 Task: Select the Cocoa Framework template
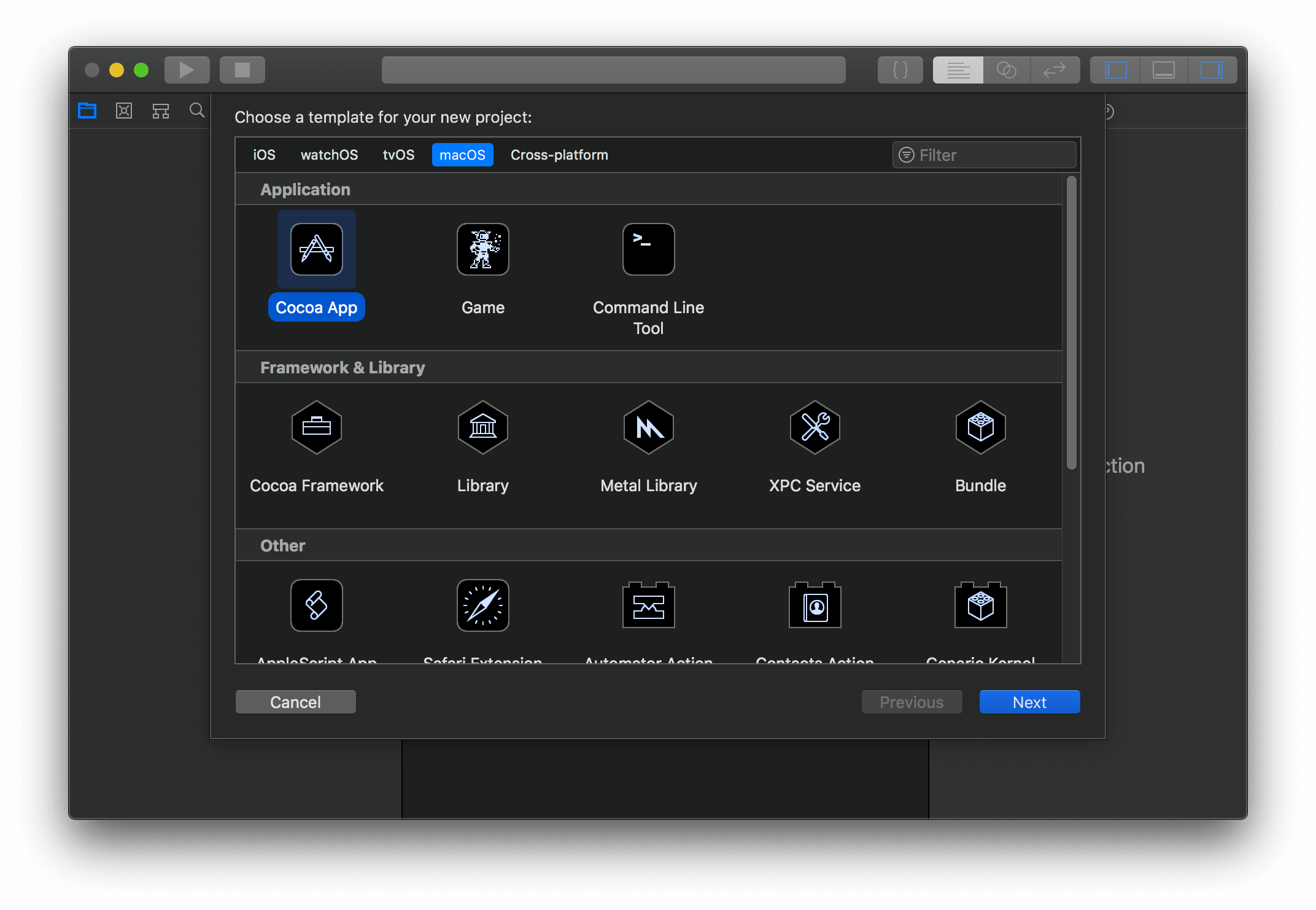(x=316, y=427)
